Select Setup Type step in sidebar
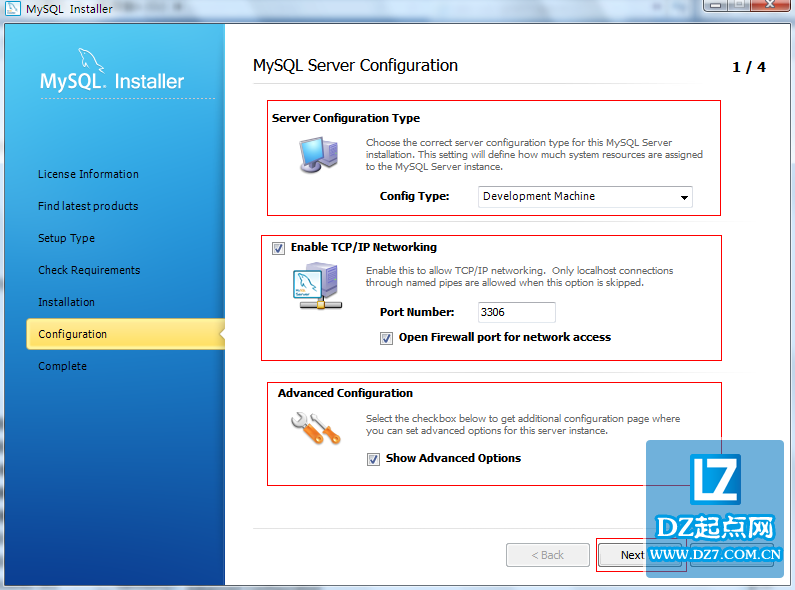 click(x=66, y=238)
